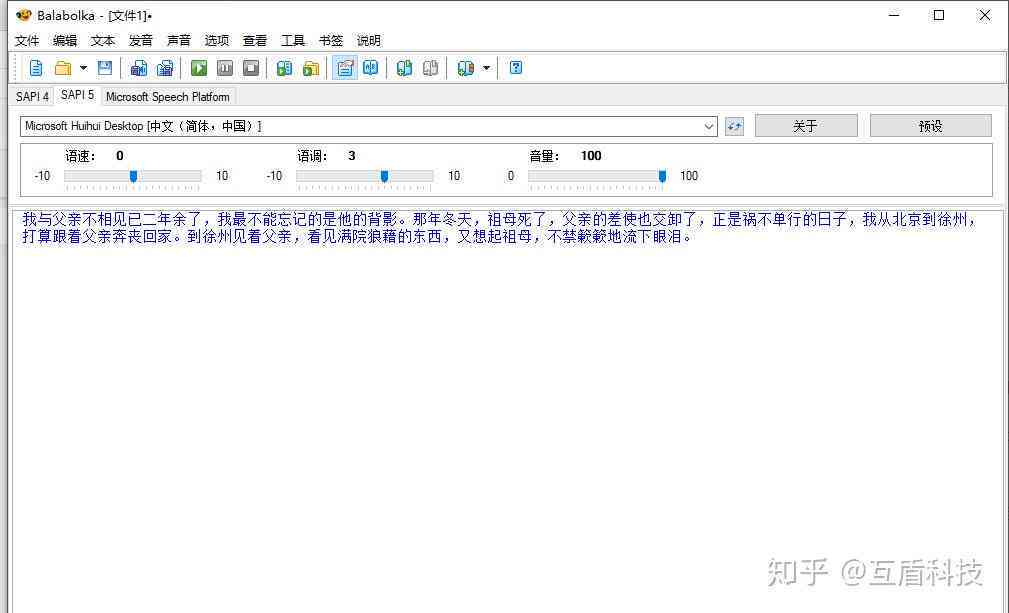Screen dimensions: 1009x613
Task: Open the 文本 menu
Action: tap(103, 41)
